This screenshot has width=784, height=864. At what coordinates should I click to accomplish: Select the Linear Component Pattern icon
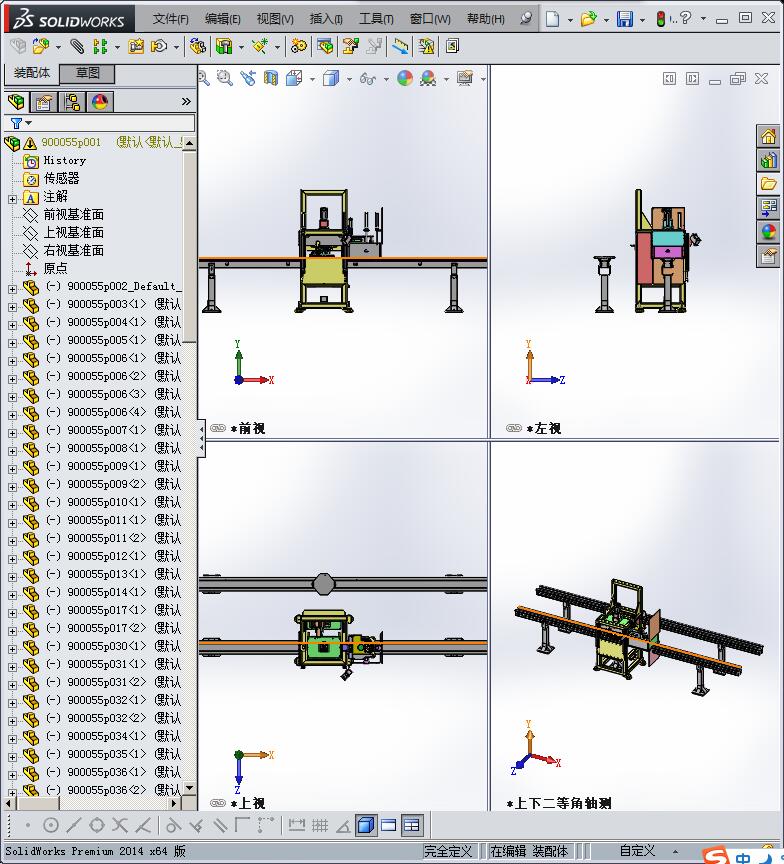point(100,46)
